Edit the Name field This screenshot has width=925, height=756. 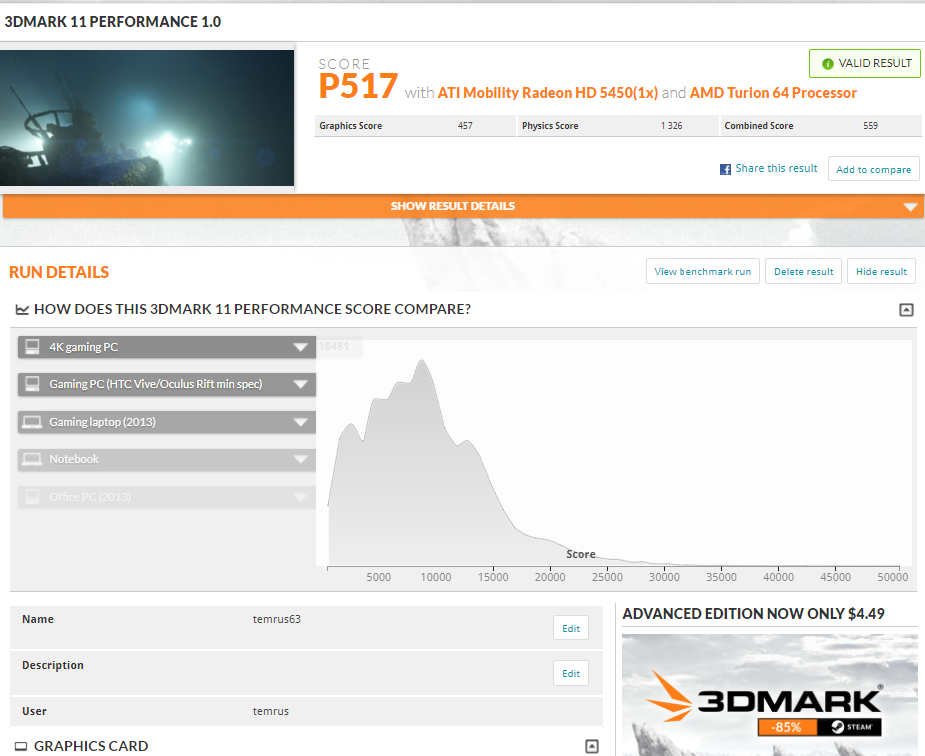570,628
